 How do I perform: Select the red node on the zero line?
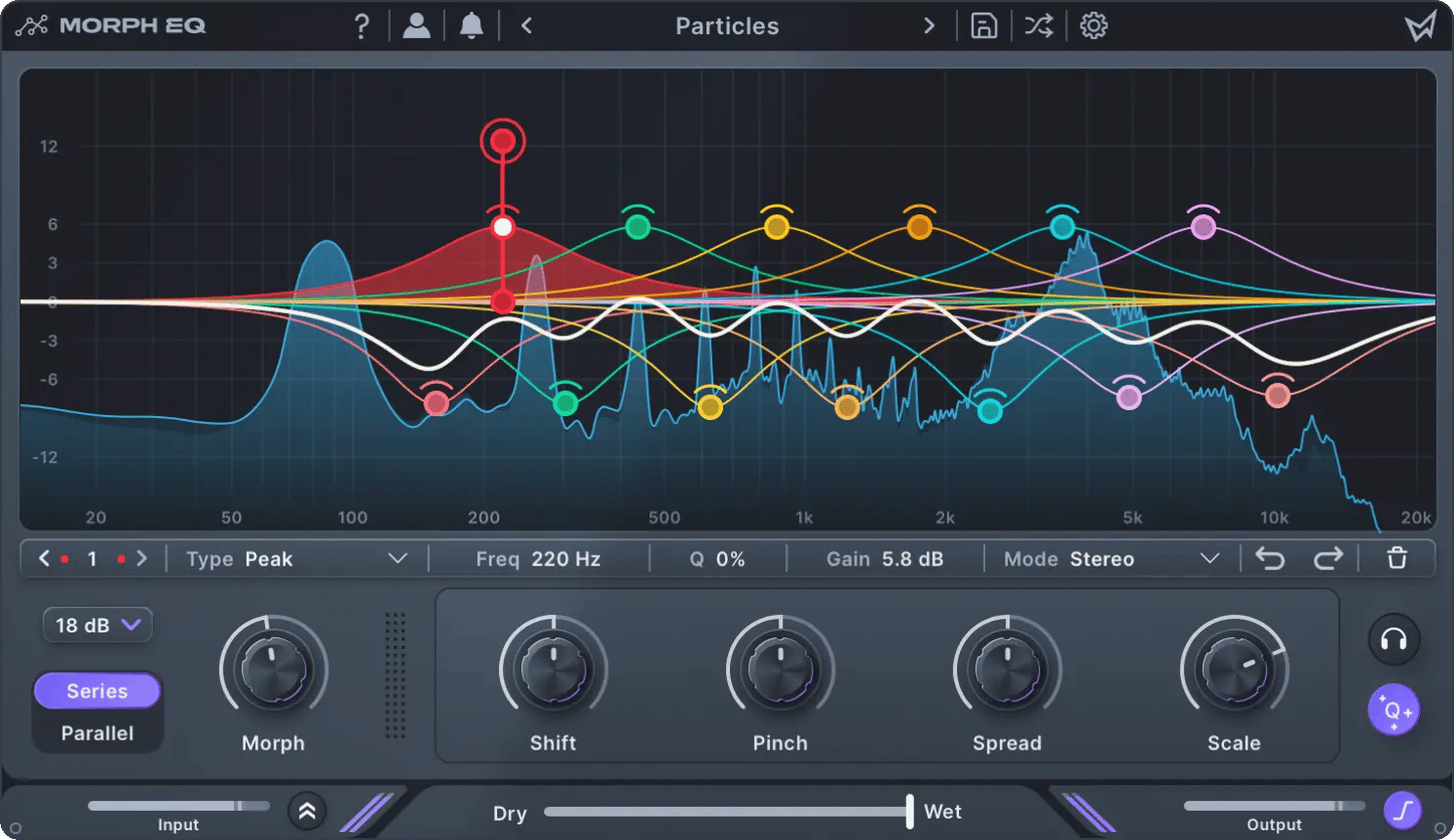(503, 301)
